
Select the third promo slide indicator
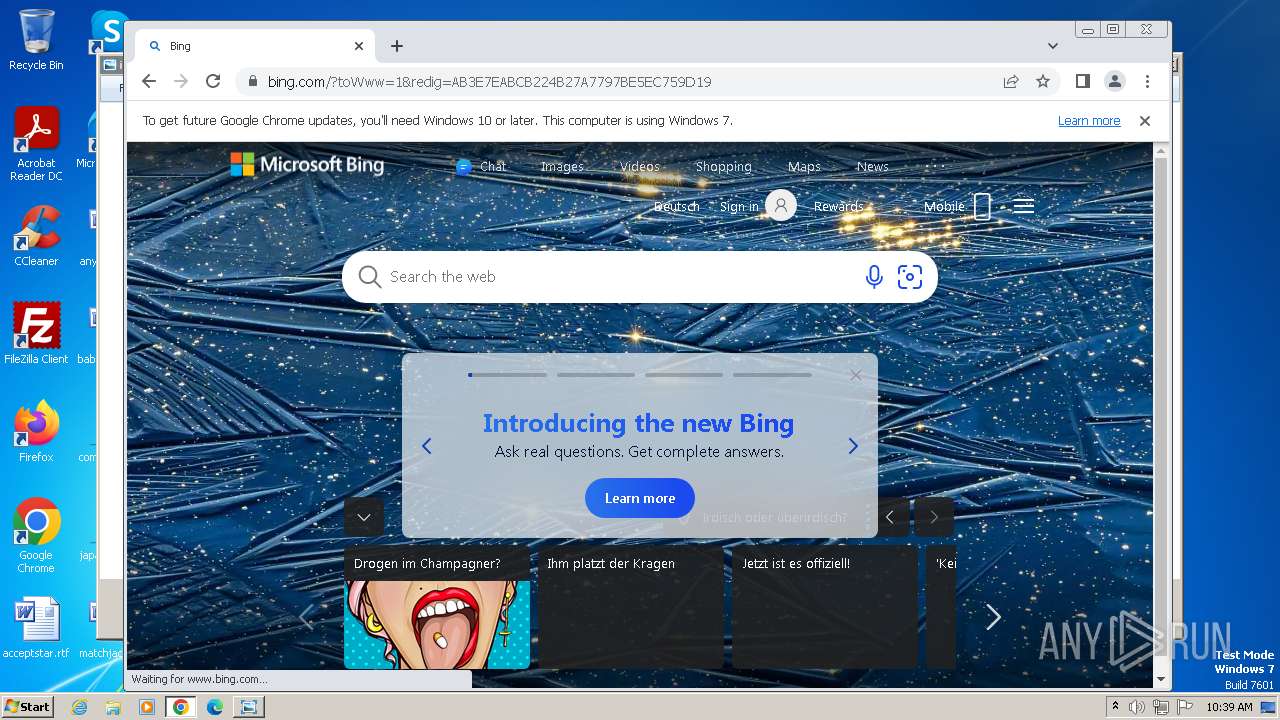[x=684, y=375]
